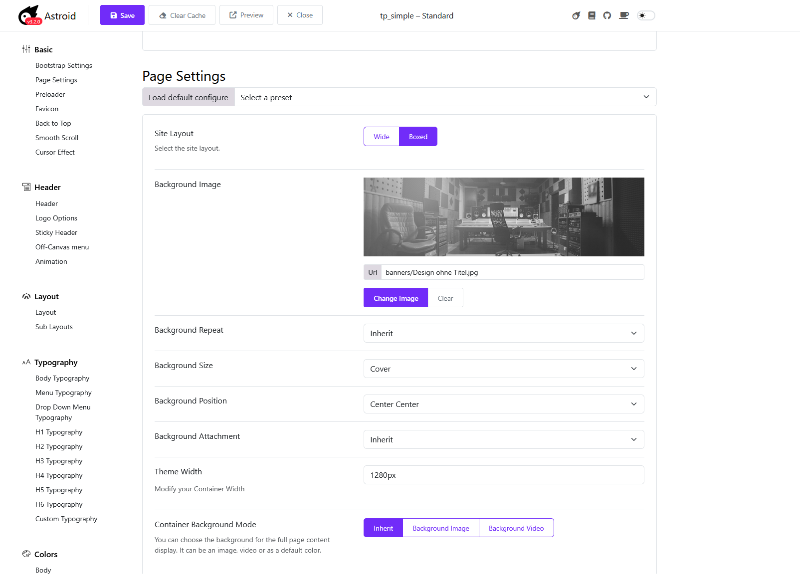Open the documentation book icon
800x574 pixels.
point(591,15)
